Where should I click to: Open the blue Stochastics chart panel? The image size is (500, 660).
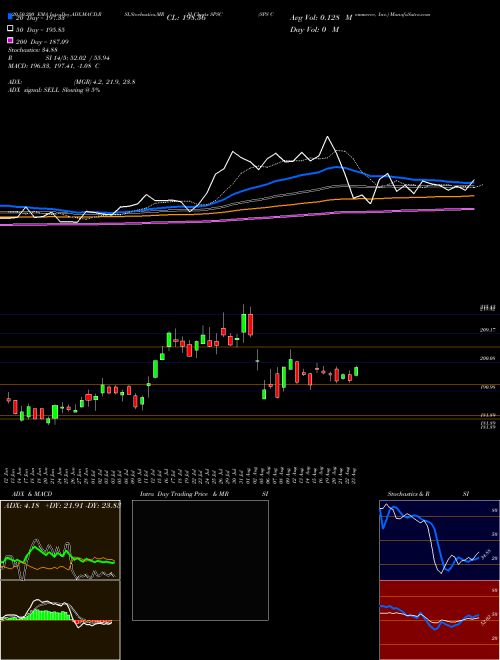coord(439,540)
